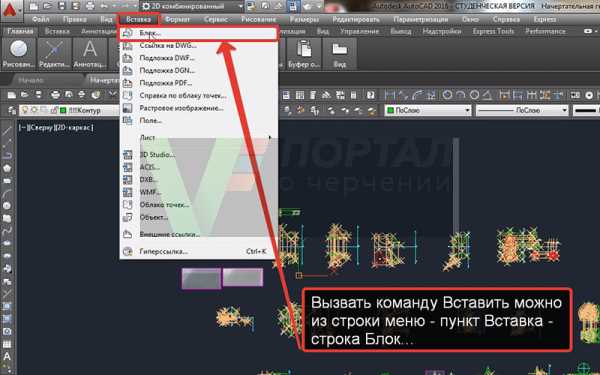
Task: Select the left purple-framed block in drawing
Action: 201,278
